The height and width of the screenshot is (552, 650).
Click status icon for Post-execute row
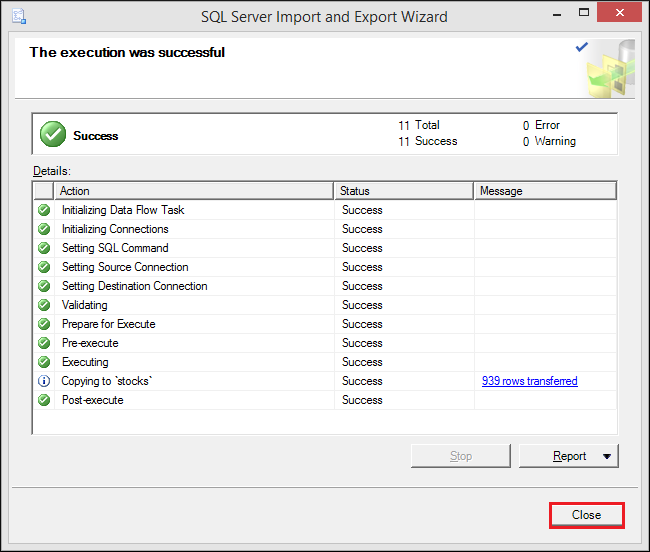[x=44, y=400]
